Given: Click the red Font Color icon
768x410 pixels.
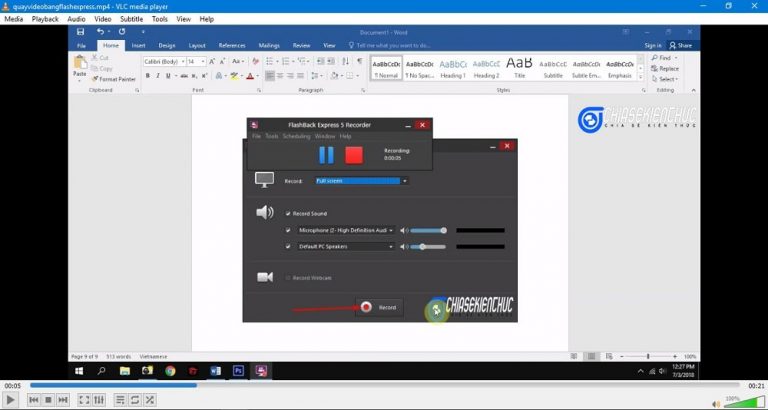Looking at the screenshot, I should [250, 76].
